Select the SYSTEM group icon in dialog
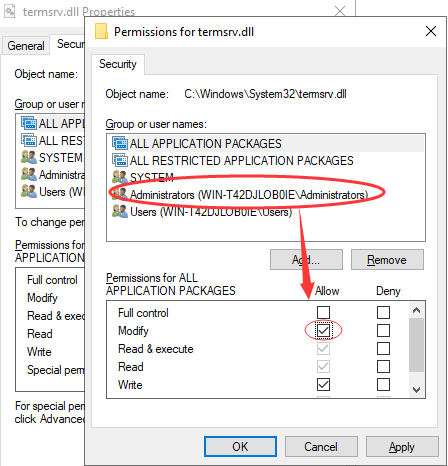 (120, 177)
